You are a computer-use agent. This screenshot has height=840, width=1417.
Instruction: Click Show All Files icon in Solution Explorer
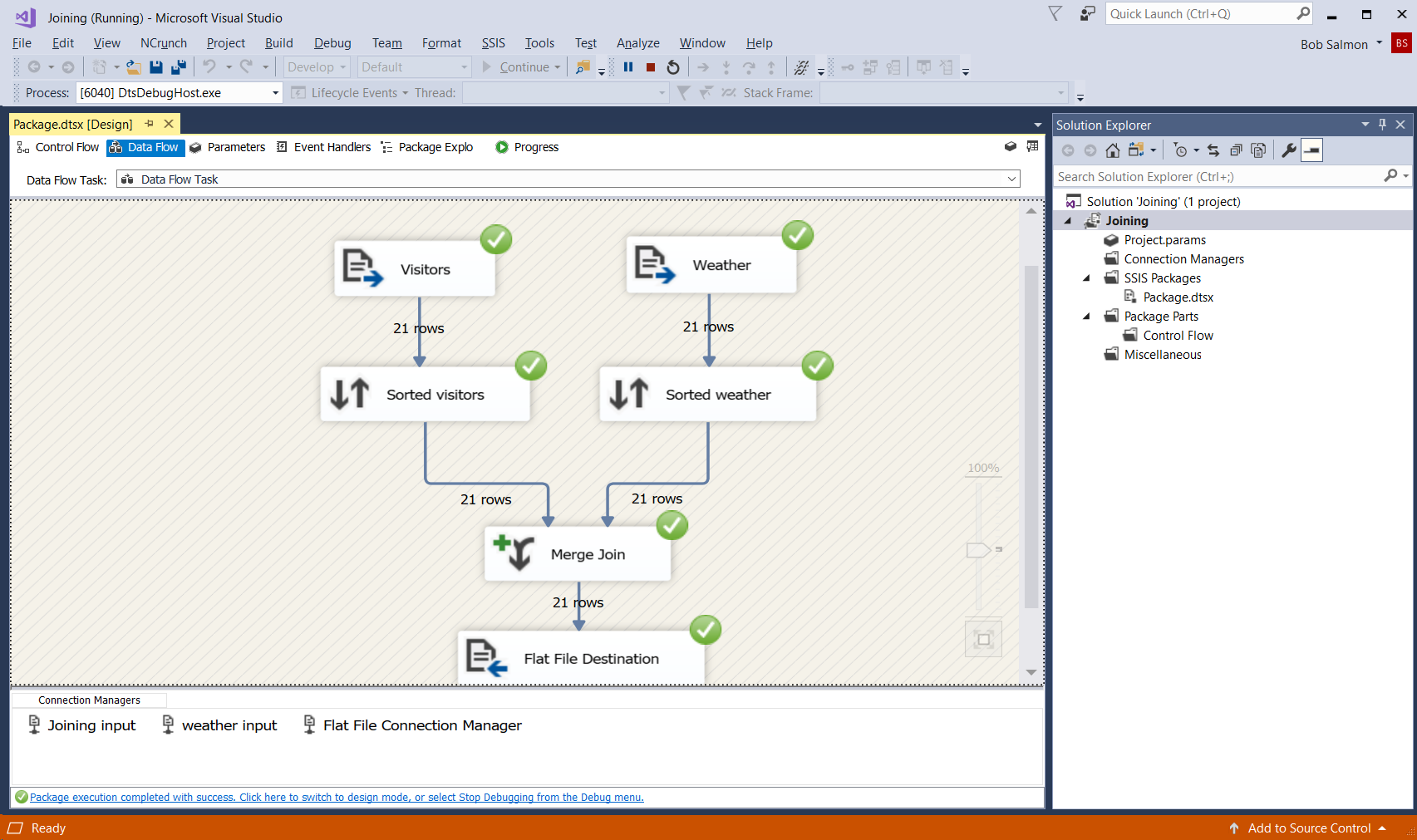coord(1258,150)
